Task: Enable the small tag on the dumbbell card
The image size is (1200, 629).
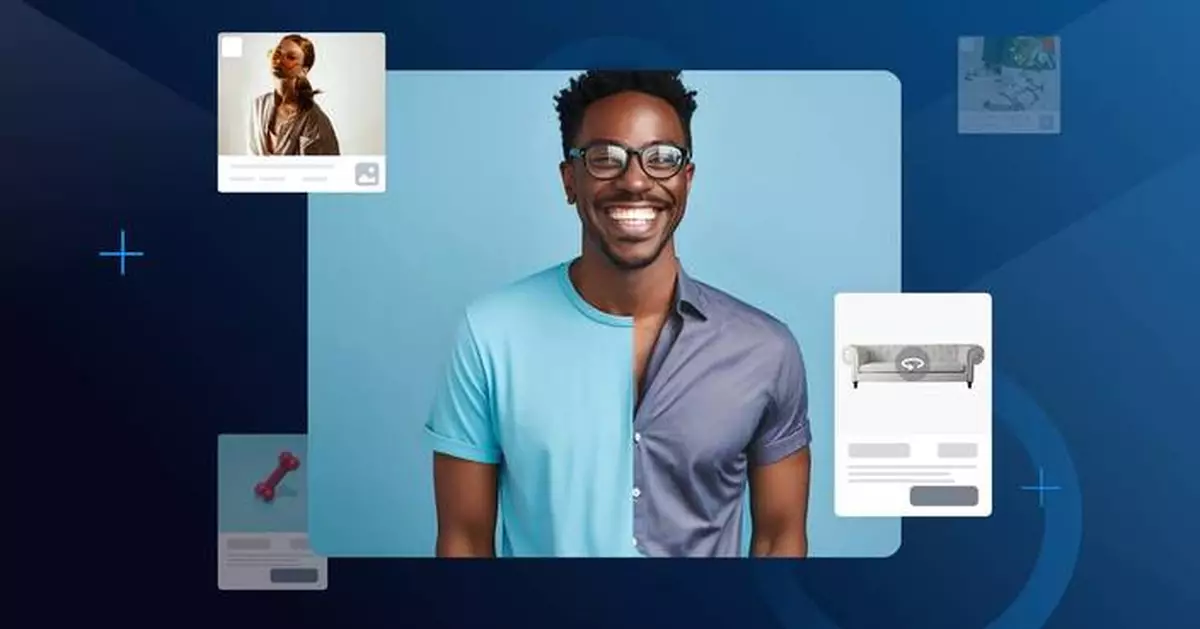Action: click(x=247, y=543)
